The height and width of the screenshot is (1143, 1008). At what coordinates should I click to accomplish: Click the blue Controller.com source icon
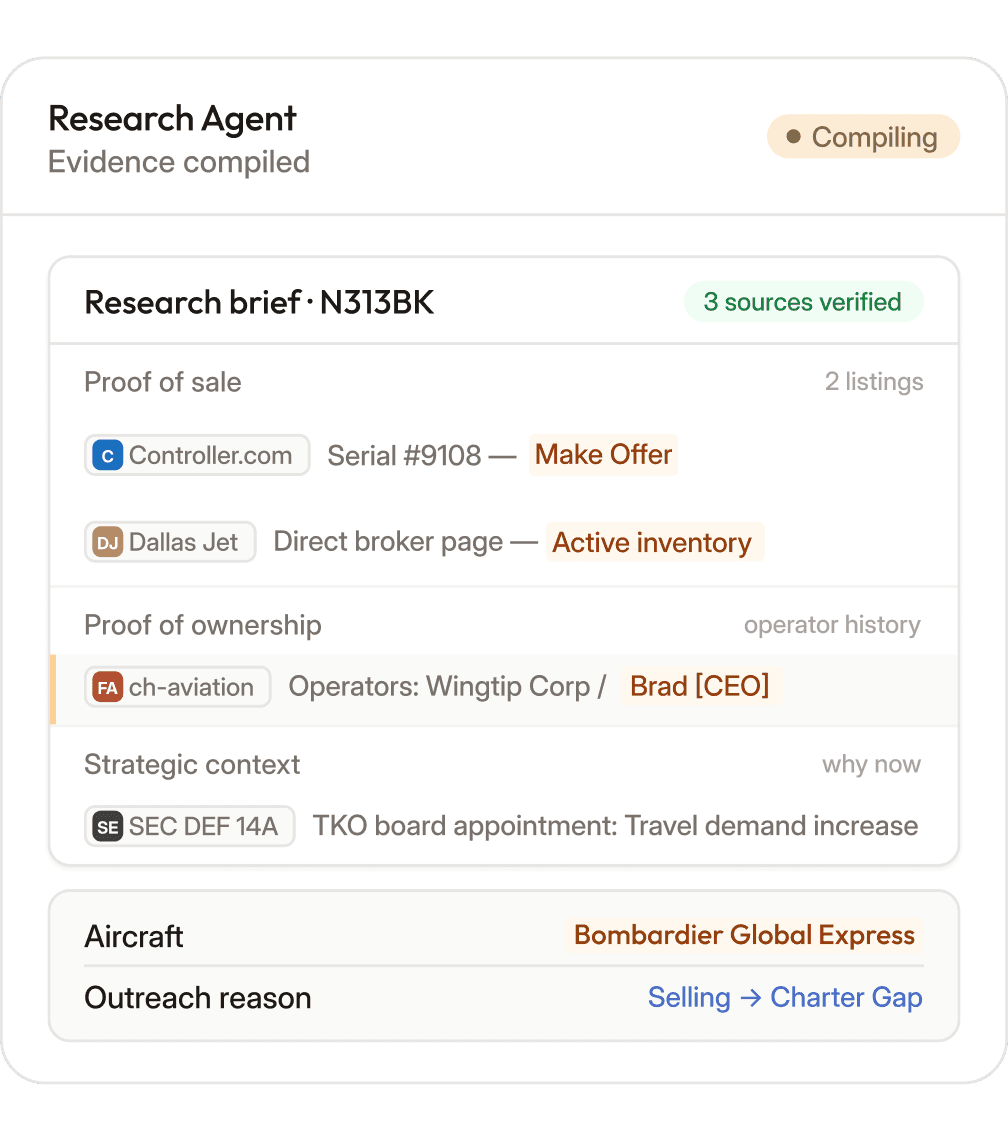point(107,456)
